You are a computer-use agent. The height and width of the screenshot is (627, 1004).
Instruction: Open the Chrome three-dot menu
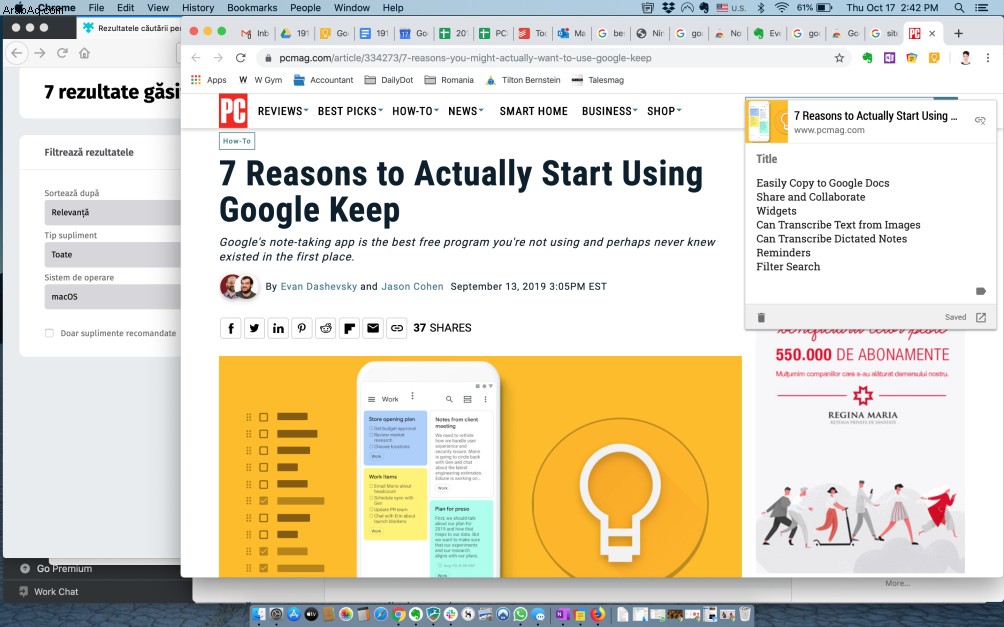point(988,58)
